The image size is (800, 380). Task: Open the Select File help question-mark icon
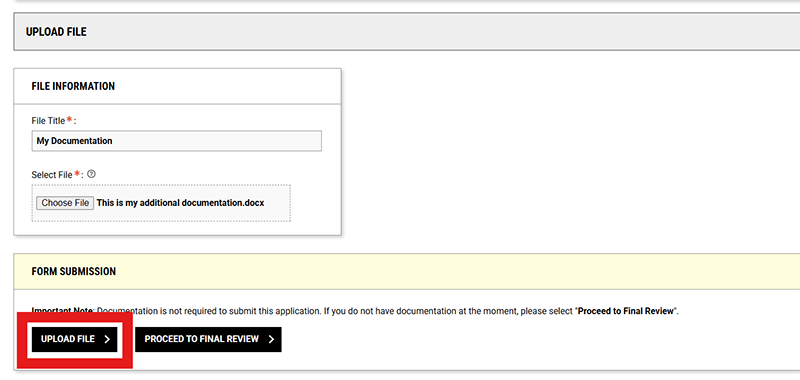click(91, 174)
